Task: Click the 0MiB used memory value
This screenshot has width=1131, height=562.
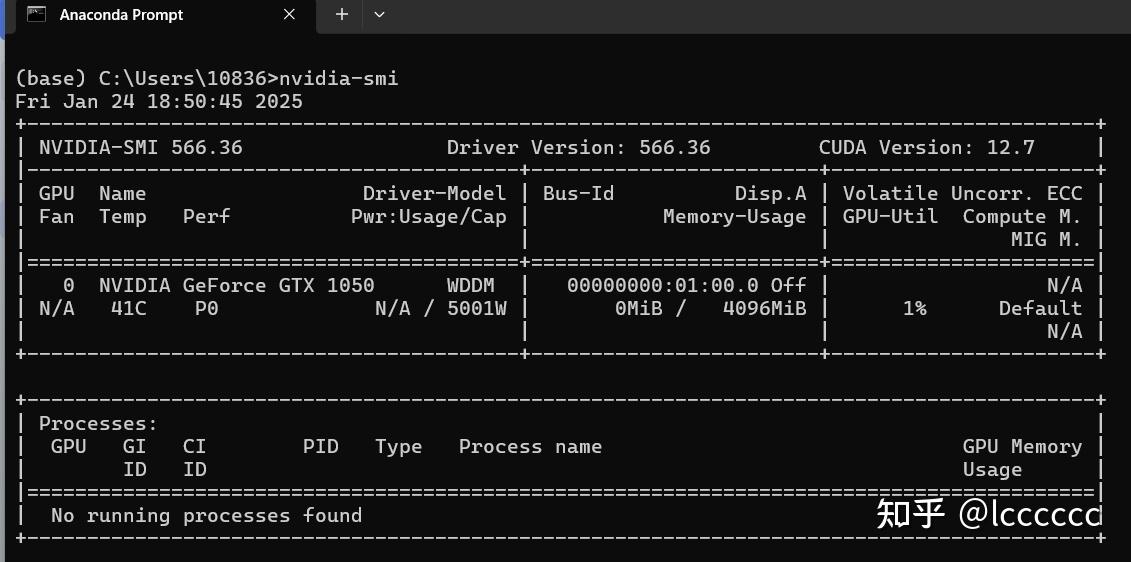Action: 639,309
